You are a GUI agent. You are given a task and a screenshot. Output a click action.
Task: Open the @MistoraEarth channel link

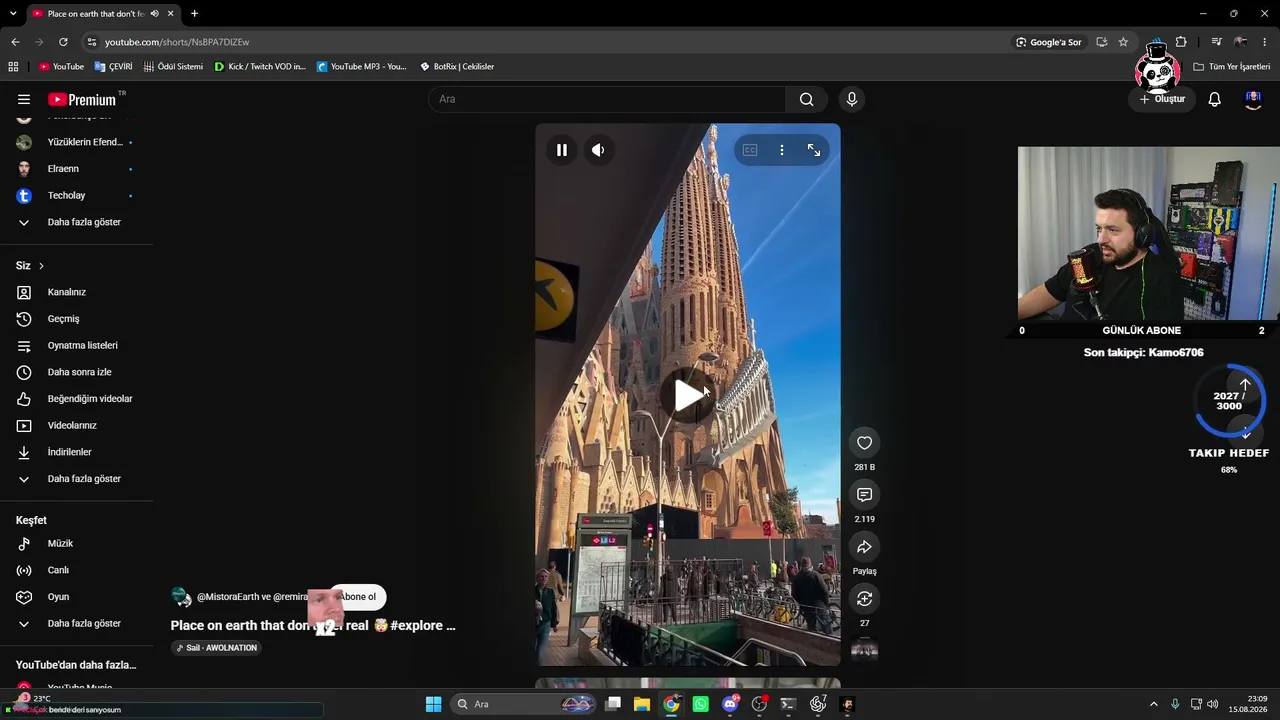coord(228,597)
